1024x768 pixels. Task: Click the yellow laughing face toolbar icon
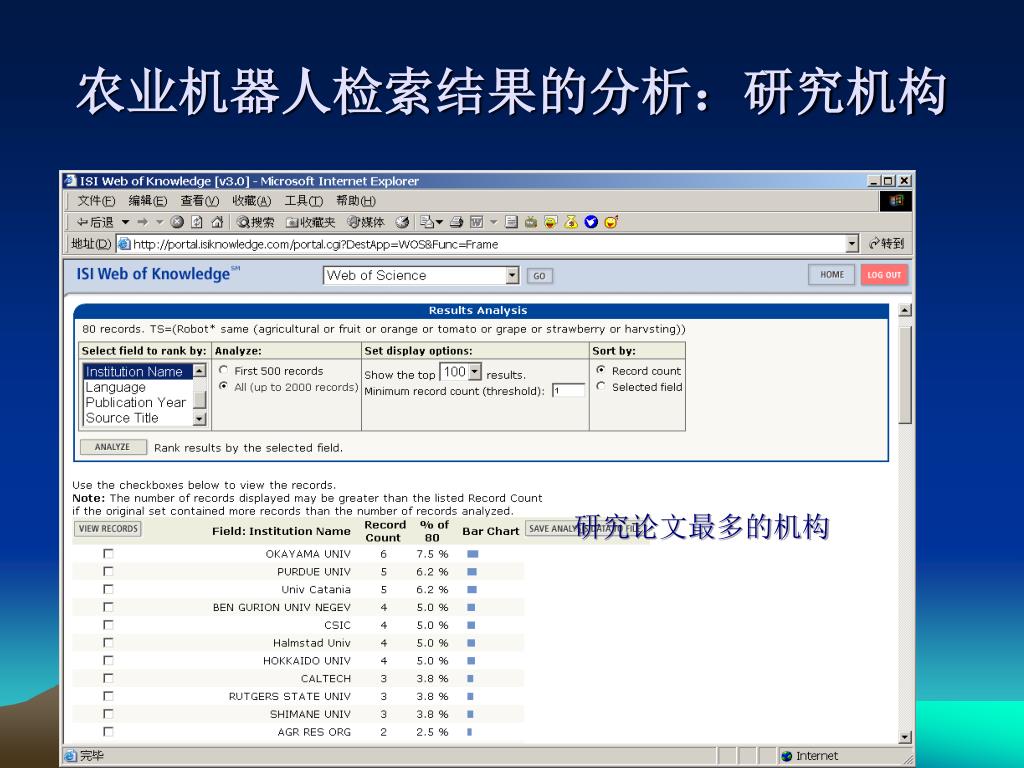click(x=551, y=222)
